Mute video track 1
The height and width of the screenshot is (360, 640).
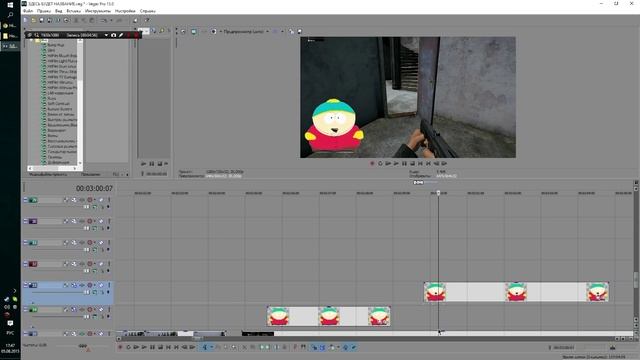point(101,200)
